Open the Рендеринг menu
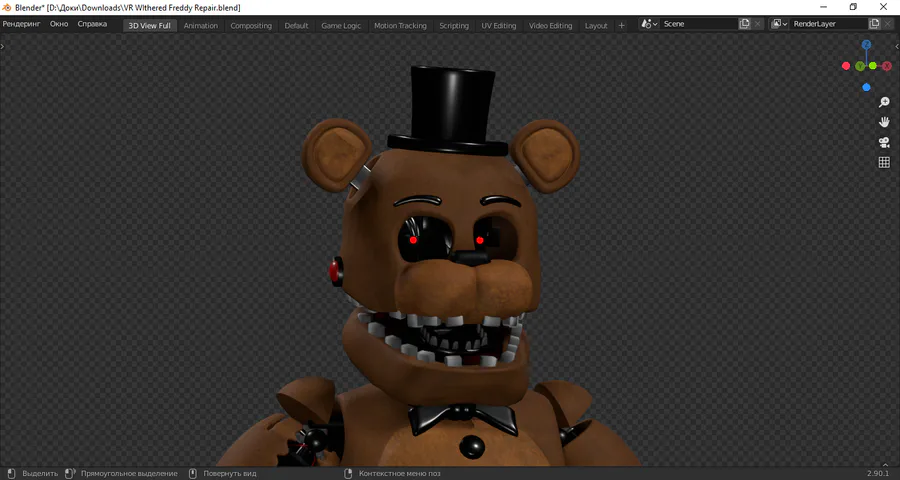The image size is (900, 480). 22,24
